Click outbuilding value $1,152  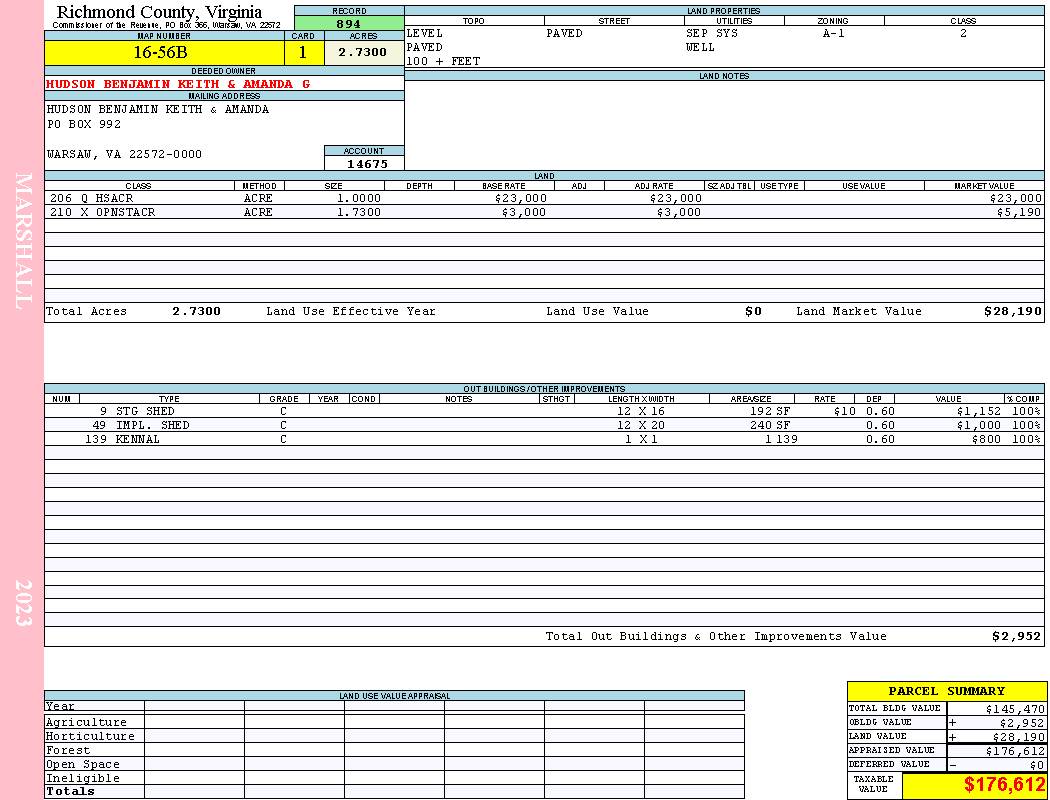click(978, 412)
